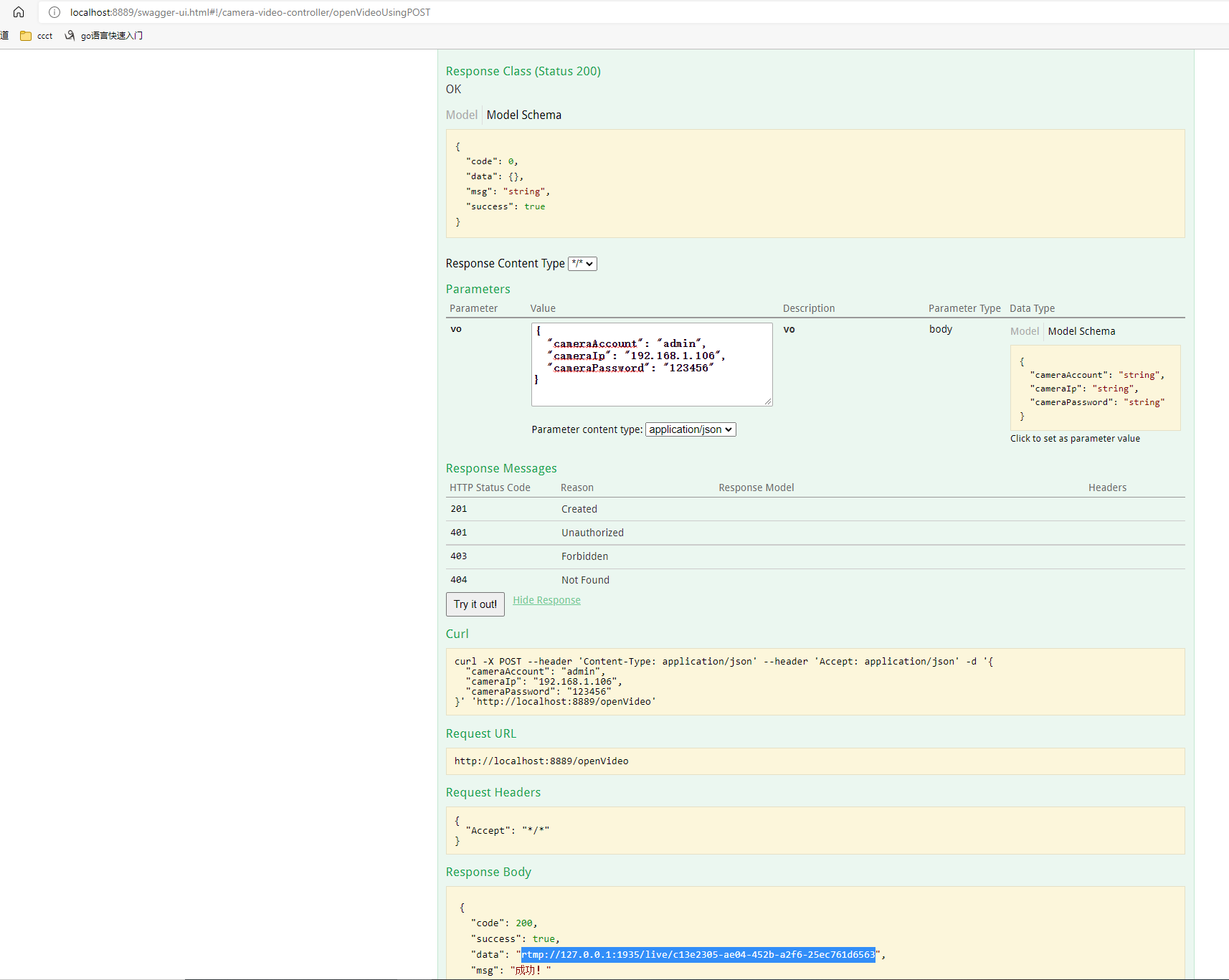Click the Curl heading
Screen dimensions: 1229x980
(x=457, y=634)
